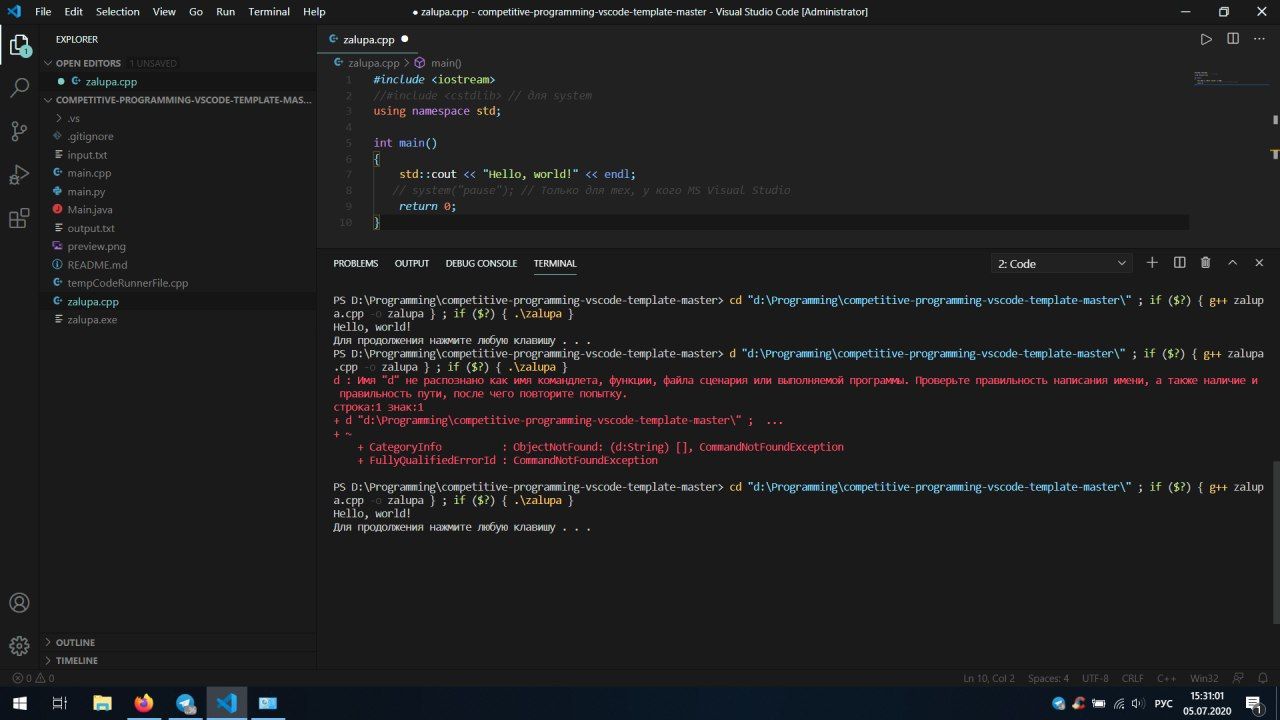Change line endings via CRLF

1132,678
